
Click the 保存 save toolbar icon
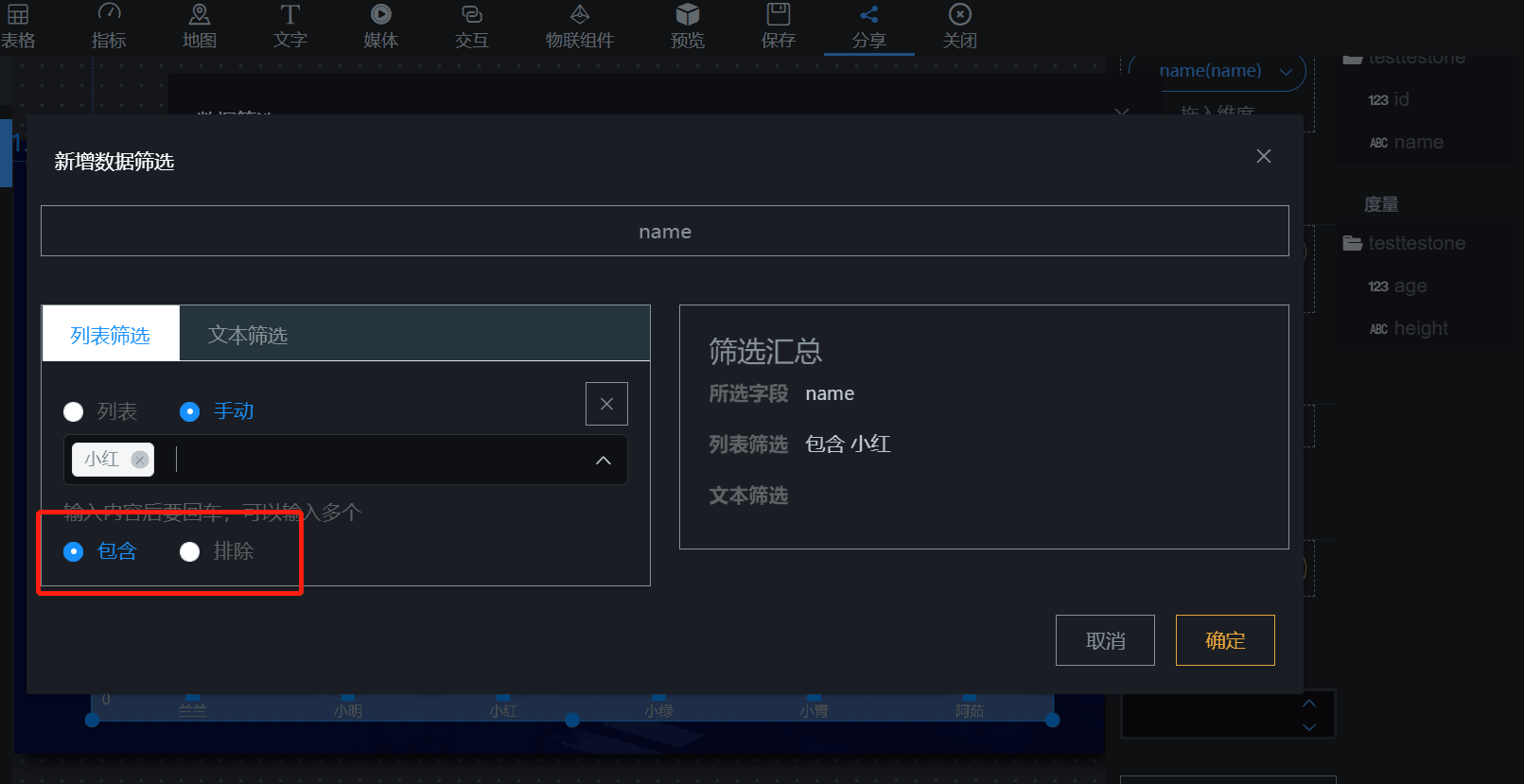(779, 26)
